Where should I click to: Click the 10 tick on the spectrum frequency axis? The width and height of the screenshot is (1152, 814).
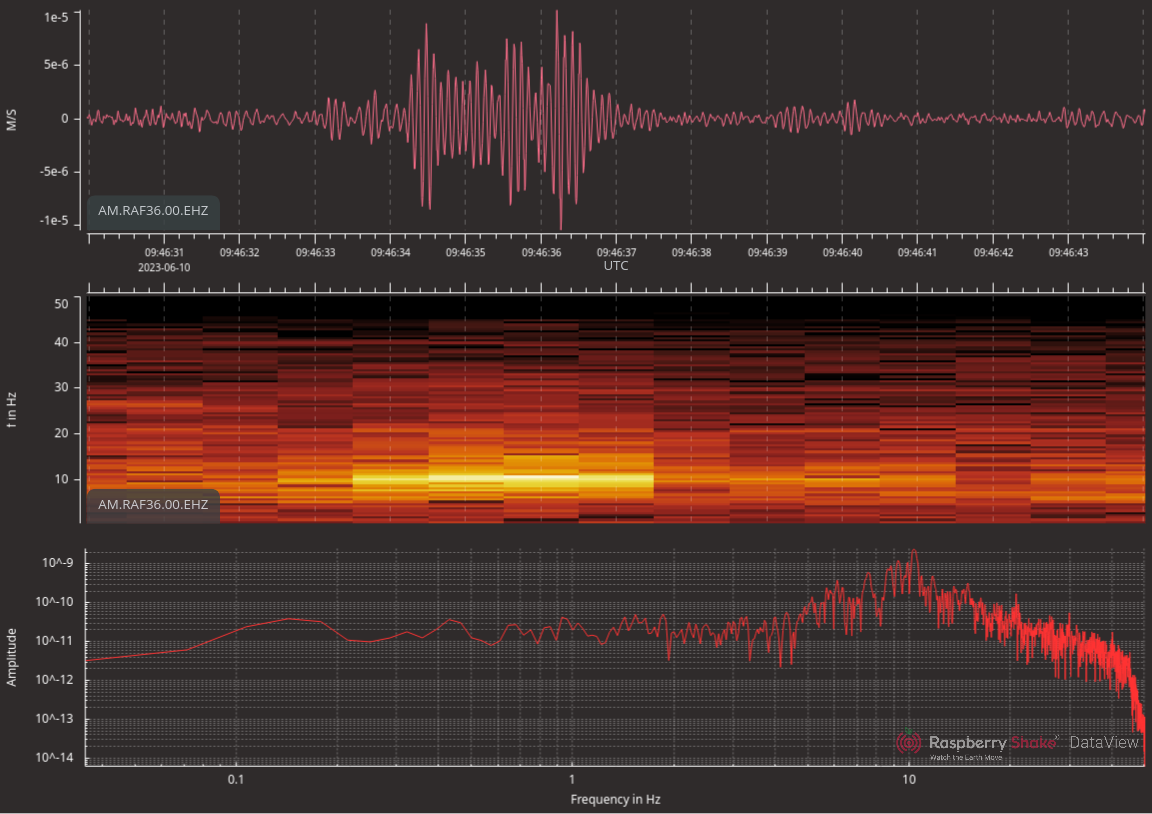(909, 779)
